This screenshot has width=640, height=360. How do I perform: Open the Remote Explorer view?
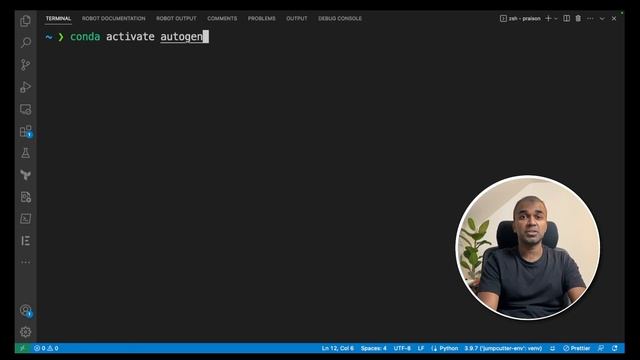[25, 109]
